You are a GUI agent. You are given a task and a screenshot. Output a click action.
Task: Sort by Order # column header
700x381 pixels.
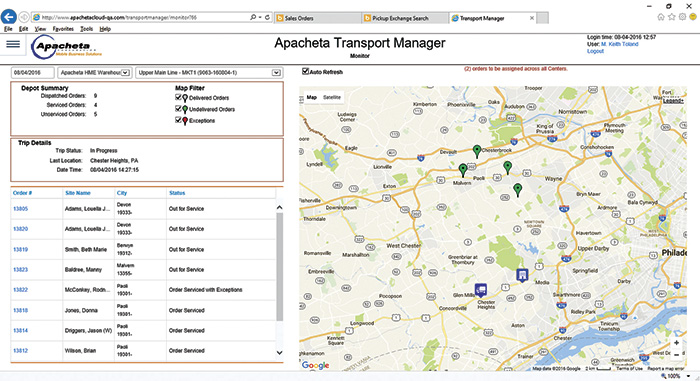click(x=22, y=193)
